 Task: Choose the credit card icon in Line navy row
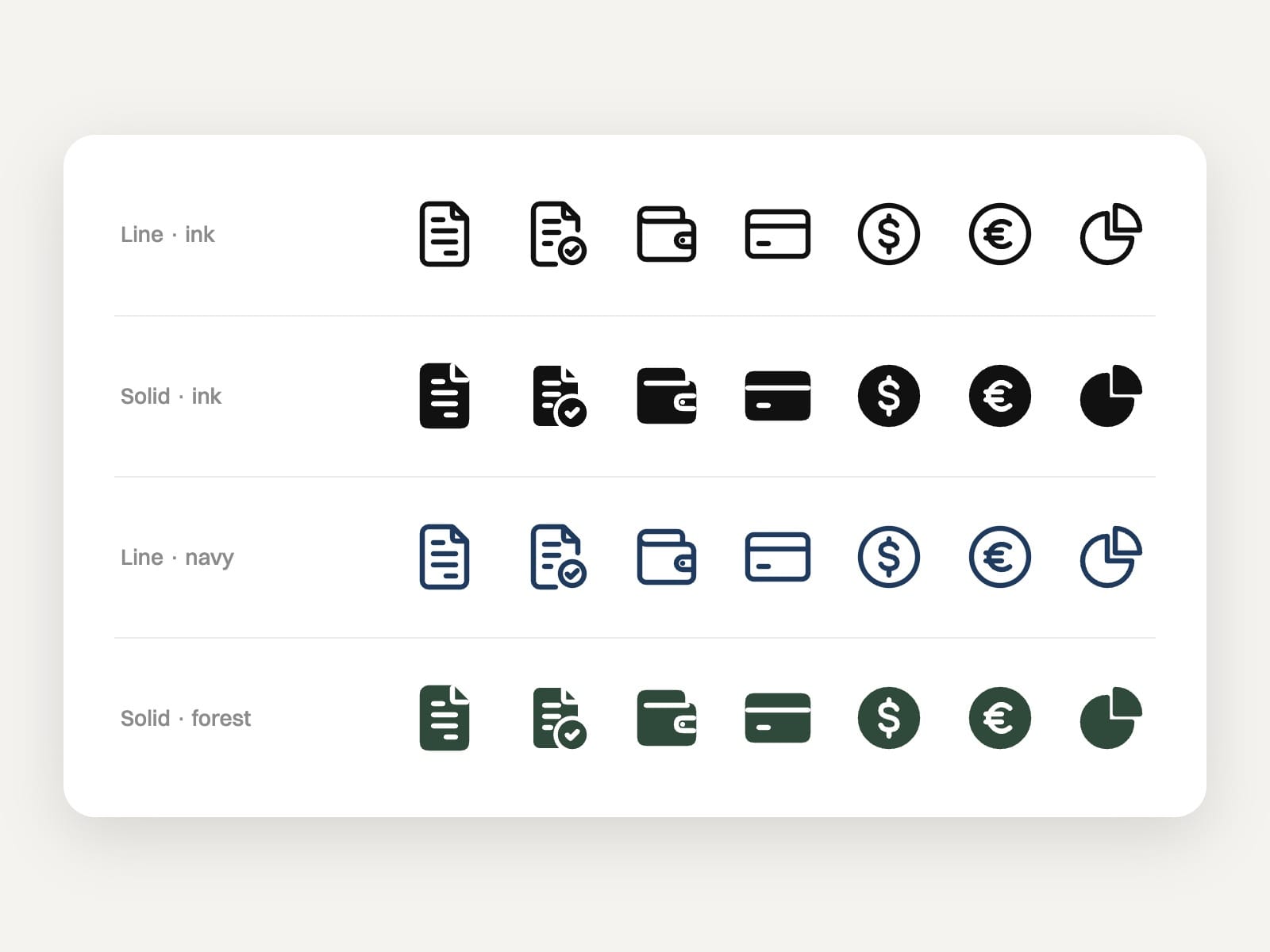pyautogui.click(x=778, y=557)
